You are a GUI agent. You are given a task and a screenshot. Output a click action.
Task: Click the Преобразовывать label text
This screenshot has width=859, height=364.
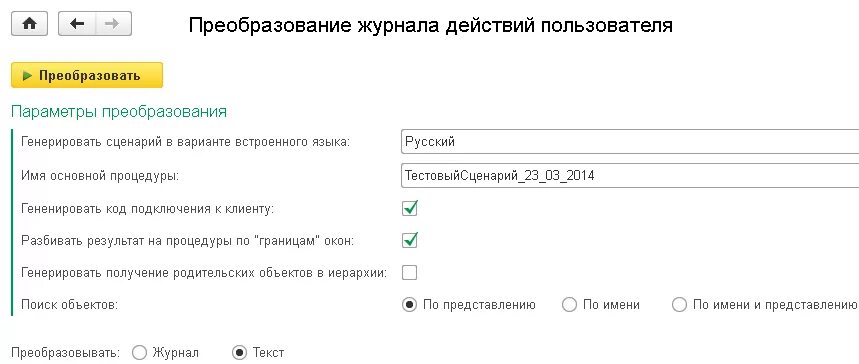(65, 352)
